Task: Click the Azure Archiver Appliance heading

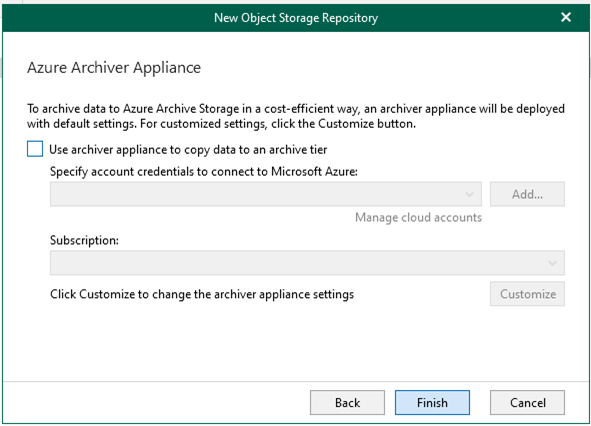Action: click(114, 68)
